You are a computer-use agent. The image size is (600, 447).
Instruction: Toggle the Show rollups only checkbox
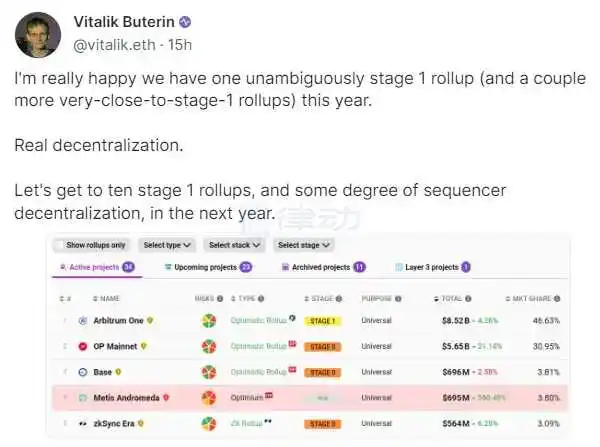tap(62, 245)
